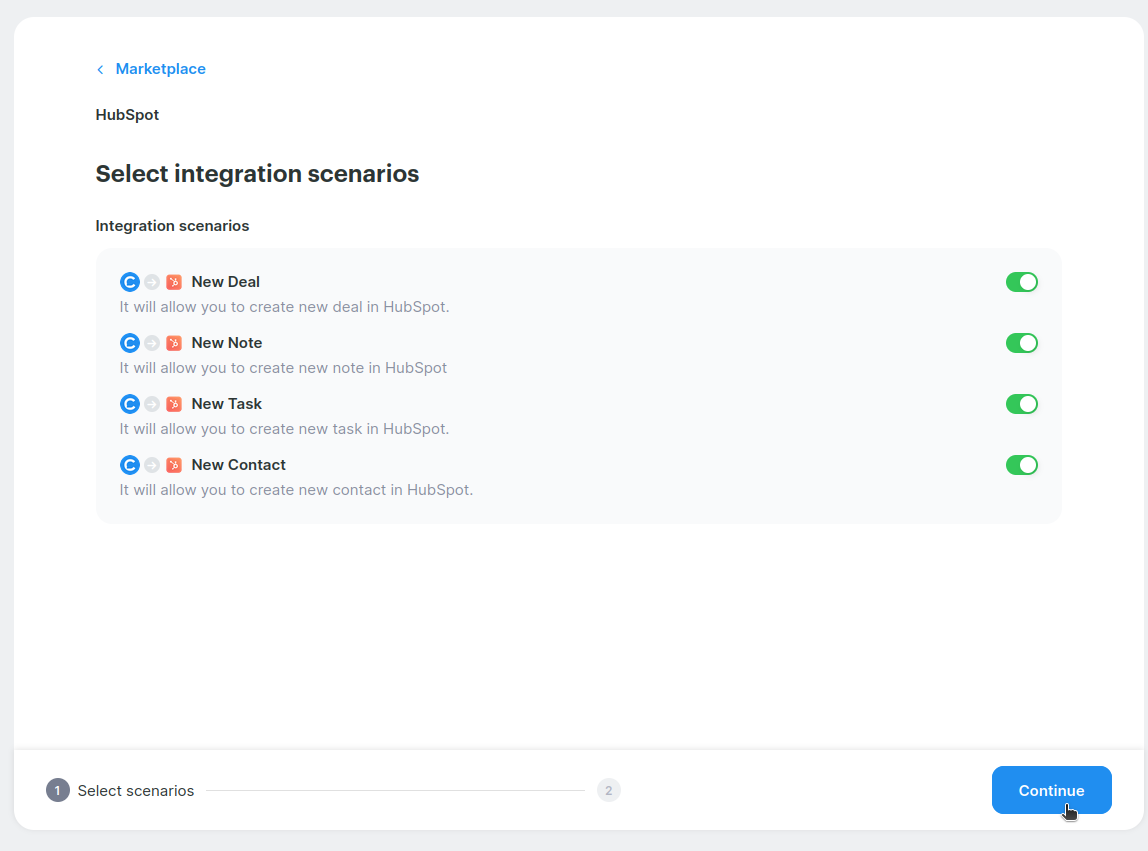
Task: Click the blue C icon beside New Contact
Action: point(129,465)
